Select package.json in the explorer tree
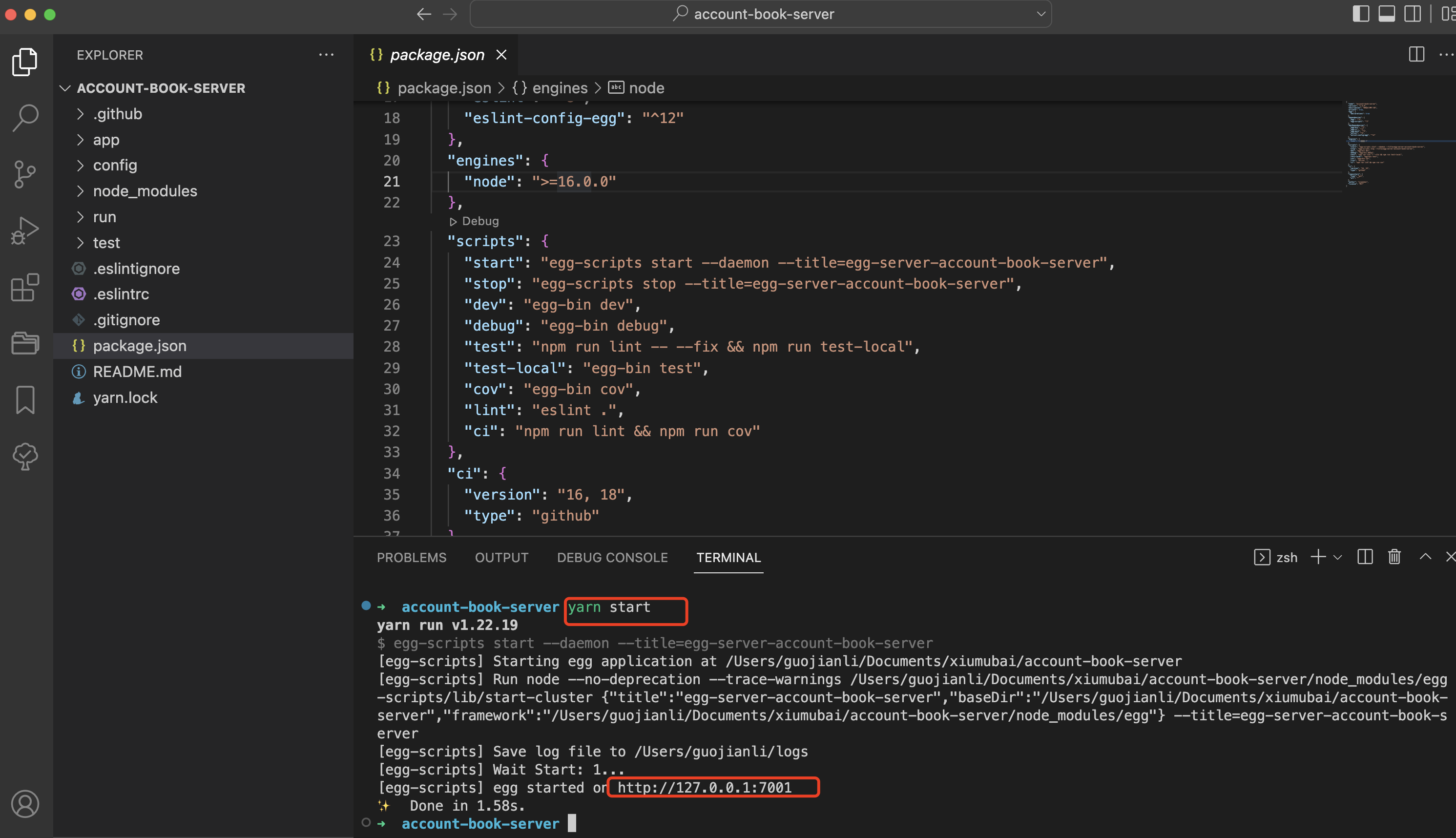1456x838 pixels. click(204, 346)
